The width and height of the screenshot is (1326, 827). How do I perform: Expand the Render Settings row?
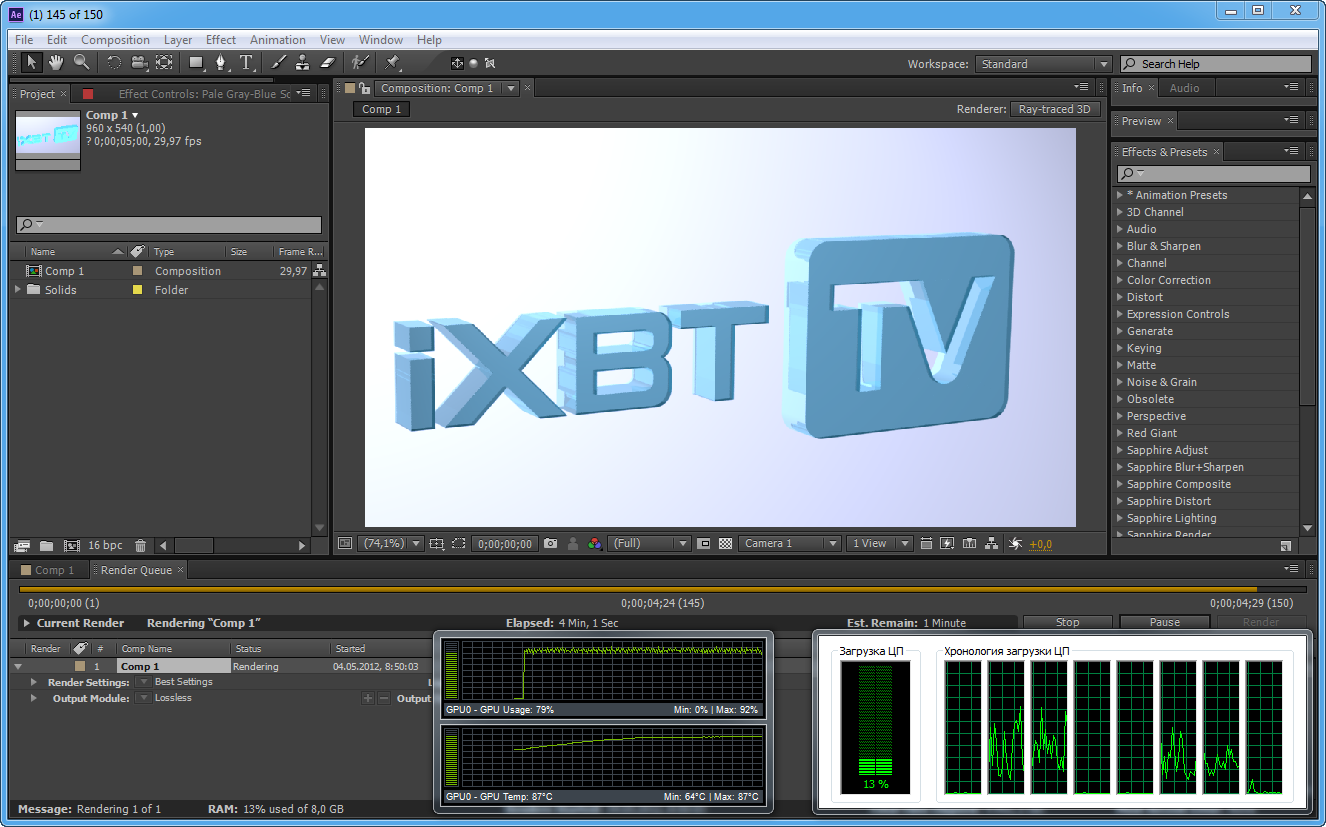pos(35,682)
